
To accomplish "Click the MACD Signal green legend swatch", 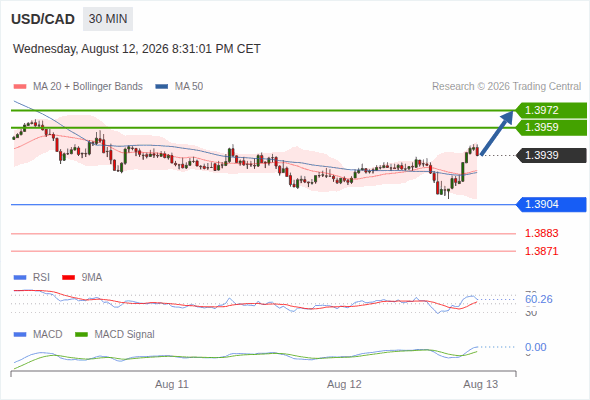I will click(x=81, y=335).
